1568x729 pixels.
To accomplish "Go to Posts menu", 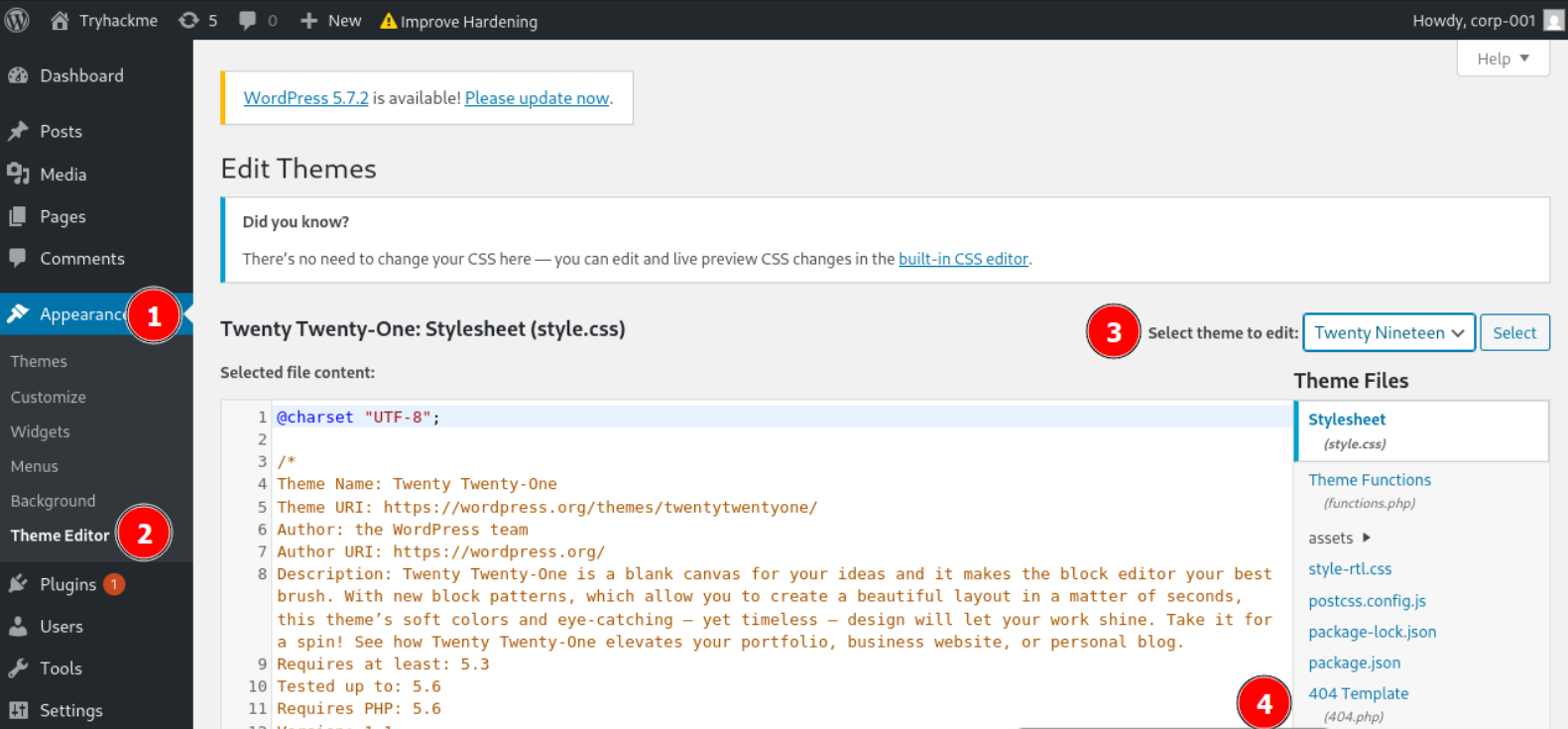I will (60, 131).
